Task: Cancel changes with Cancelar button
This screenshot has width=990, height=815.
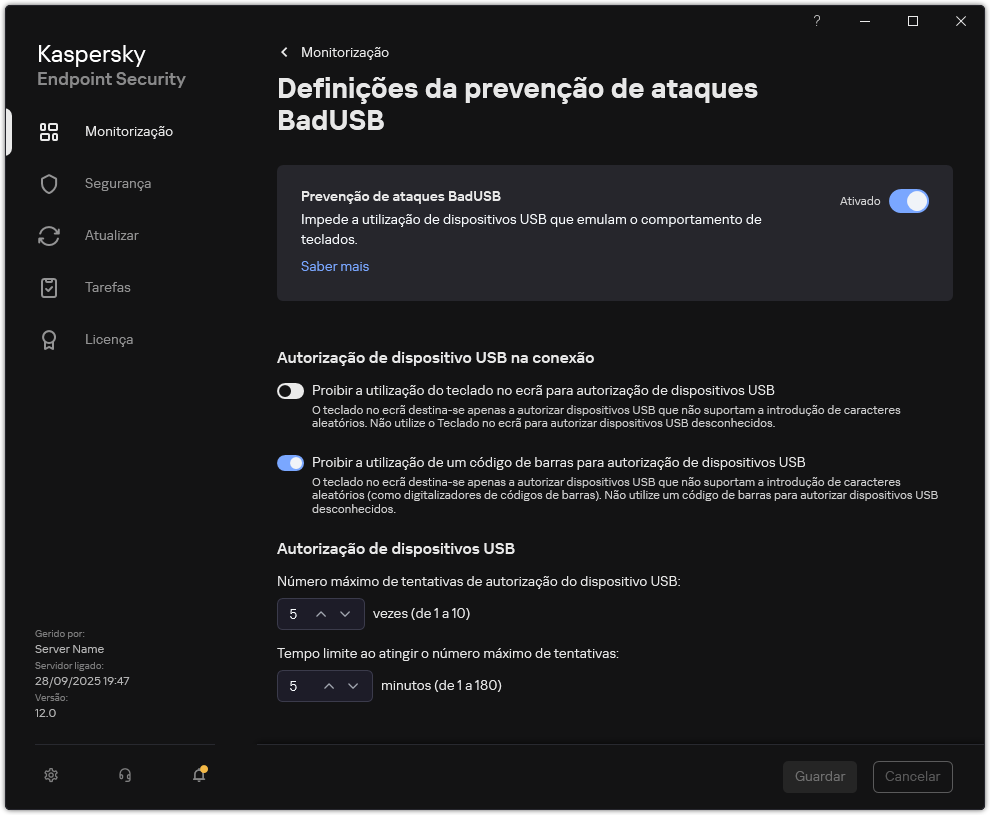Action: pos(912,777)
